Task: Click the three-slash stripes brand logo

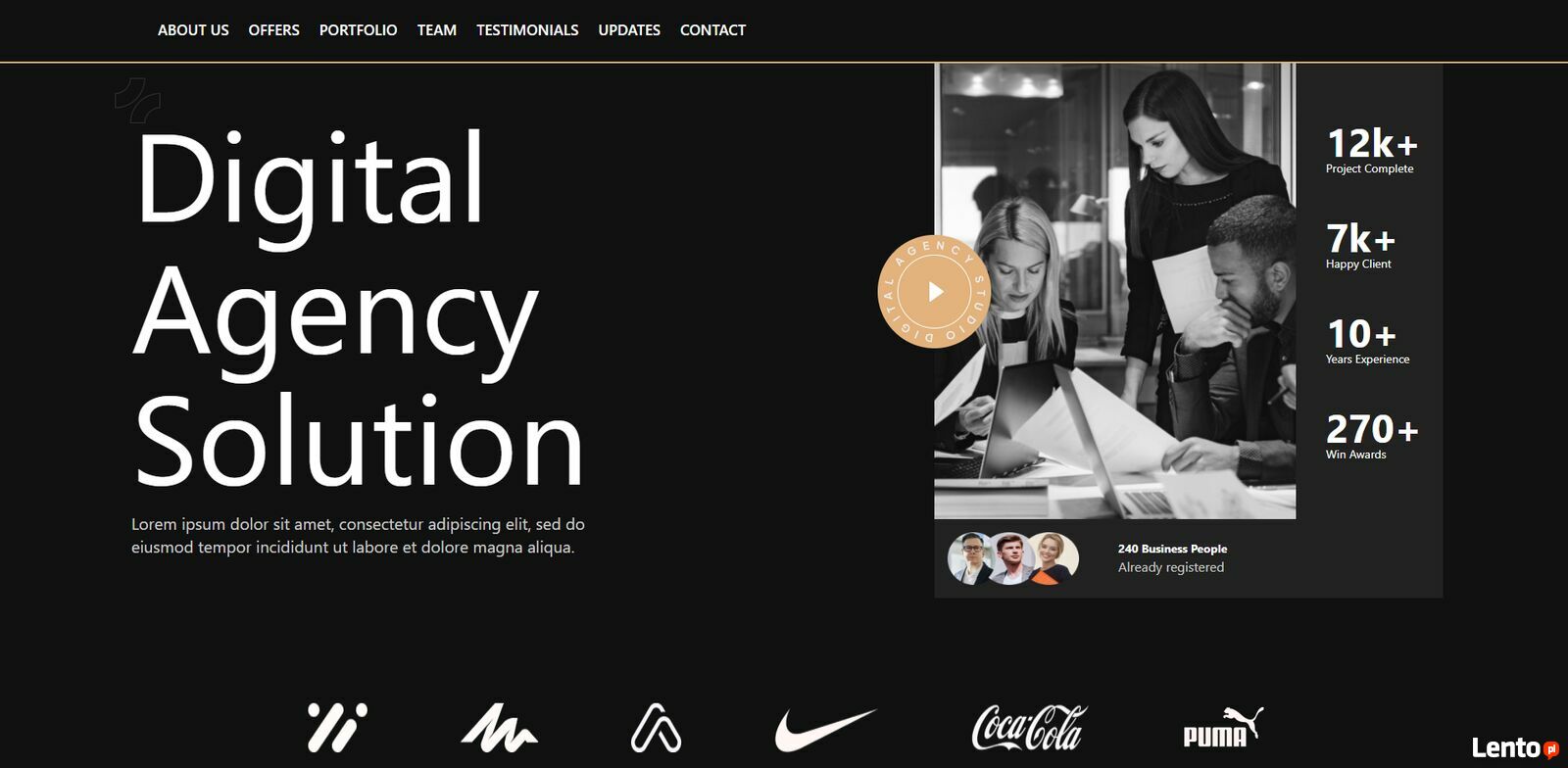Action: click(337, 727)
